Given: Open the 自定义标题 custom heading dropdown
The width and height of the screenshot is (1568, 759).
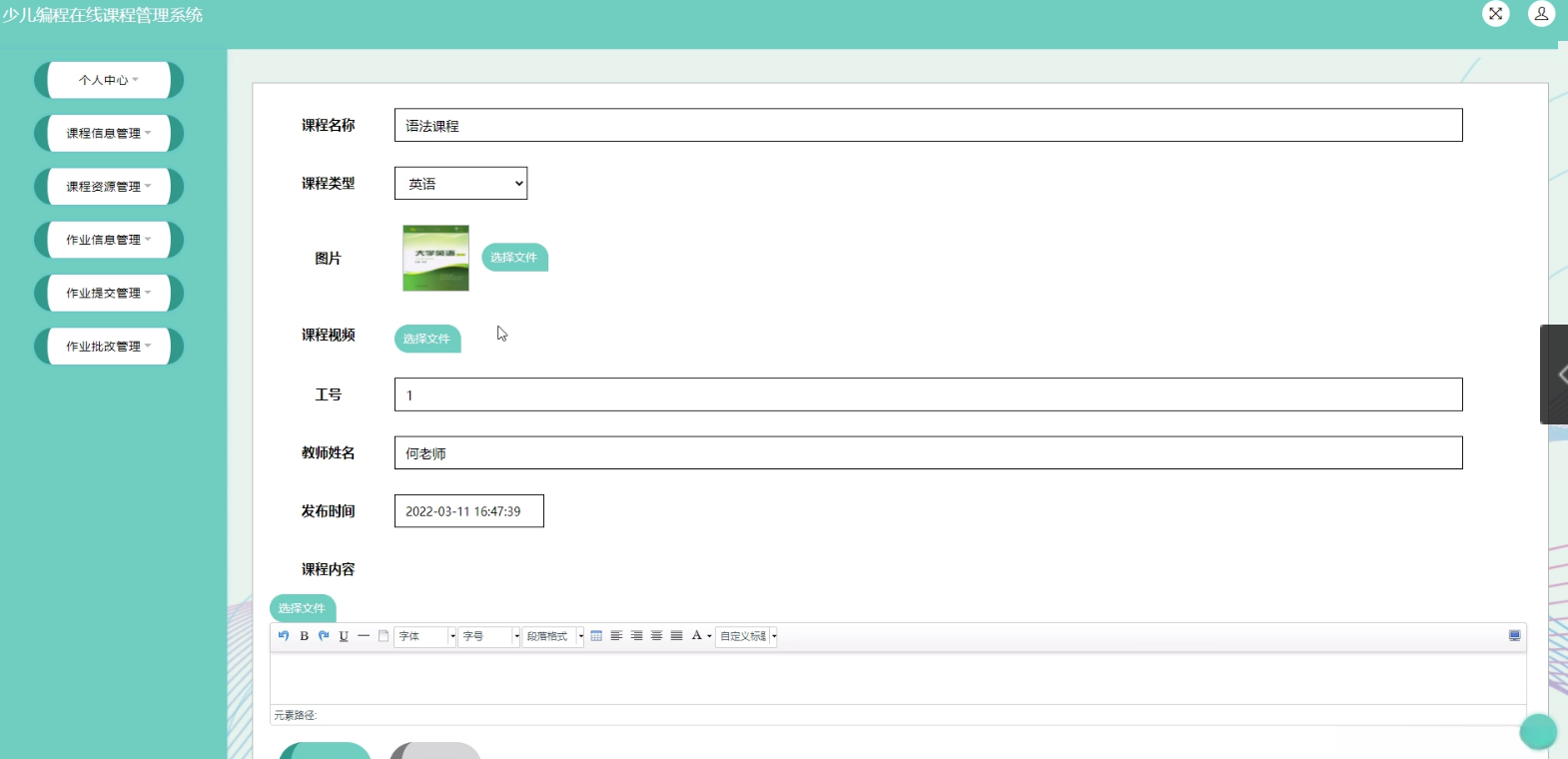Looking at the screenshot, I should (747, 636).
